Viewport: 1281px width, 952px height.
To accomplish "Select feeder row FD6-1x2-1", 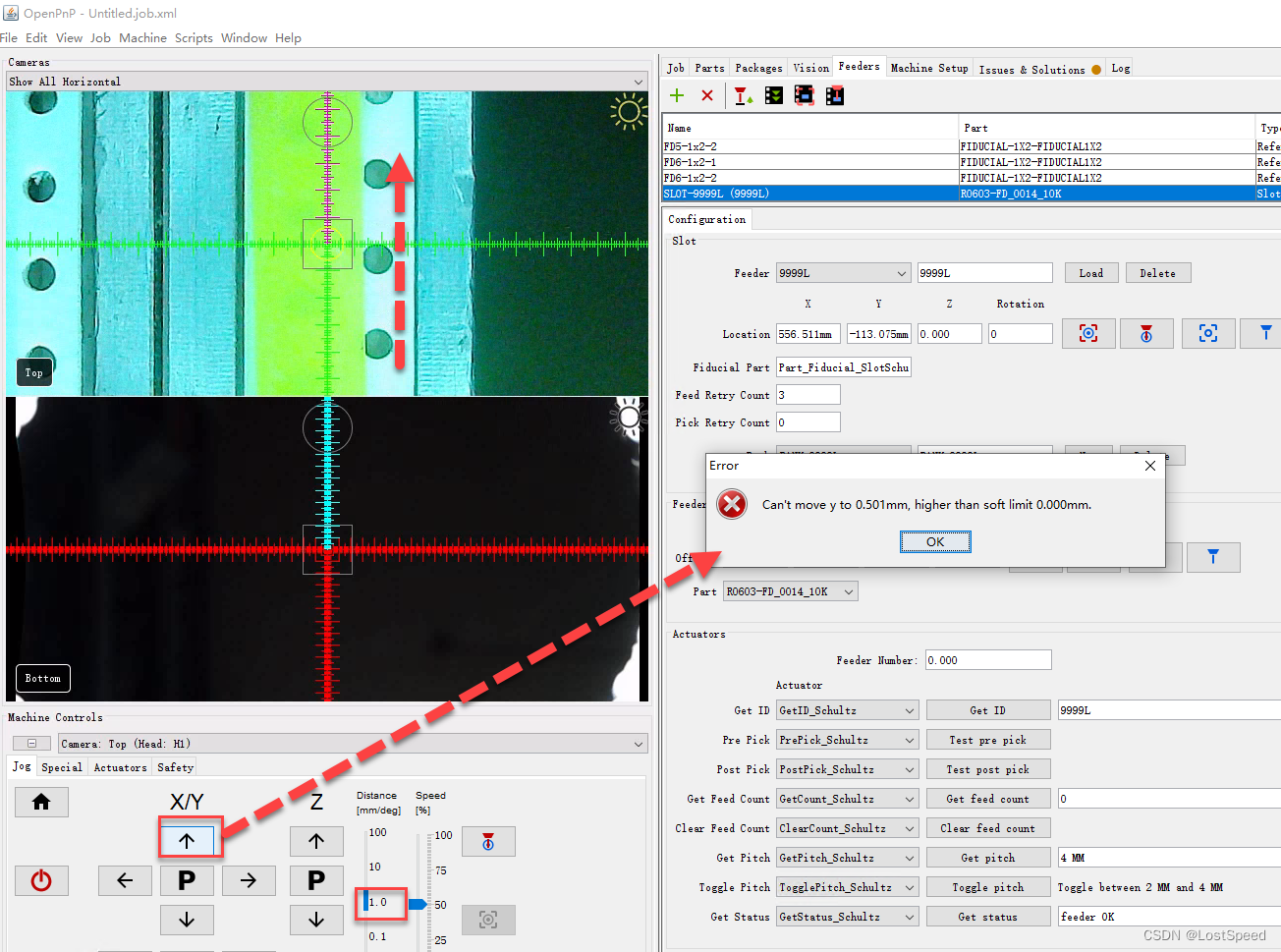I will tap(972, 162).
